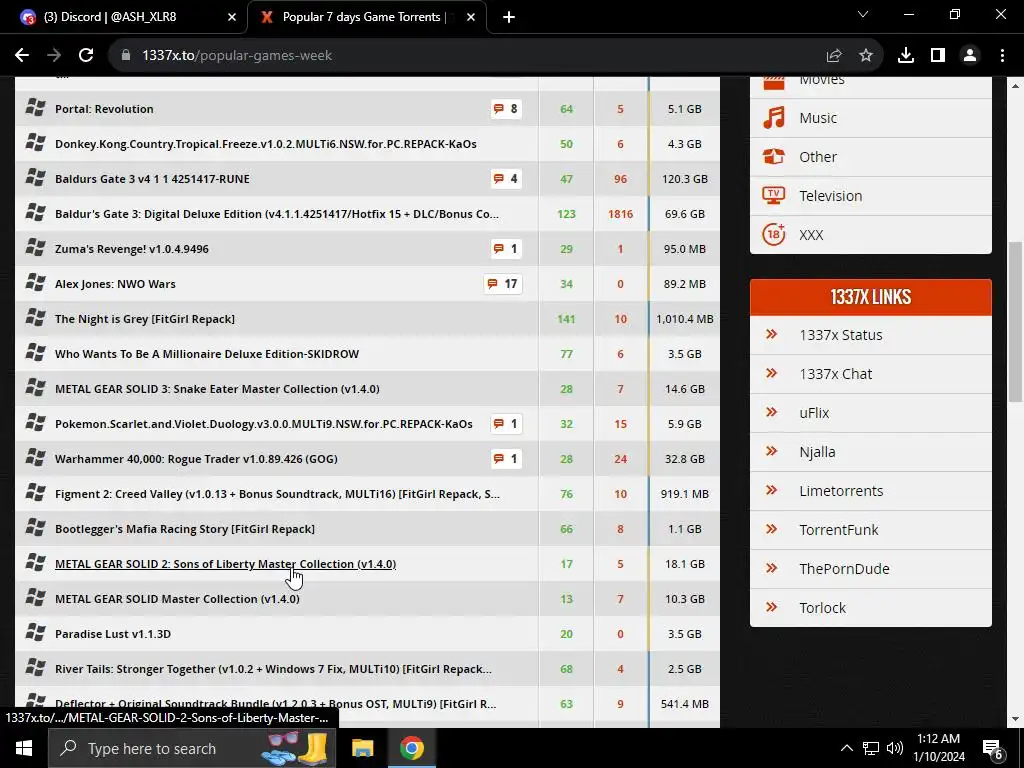The width and height of the screenshot is (1024, 768).
Task: Open the Chrome profile avatar icon
Action: (970, 56)
